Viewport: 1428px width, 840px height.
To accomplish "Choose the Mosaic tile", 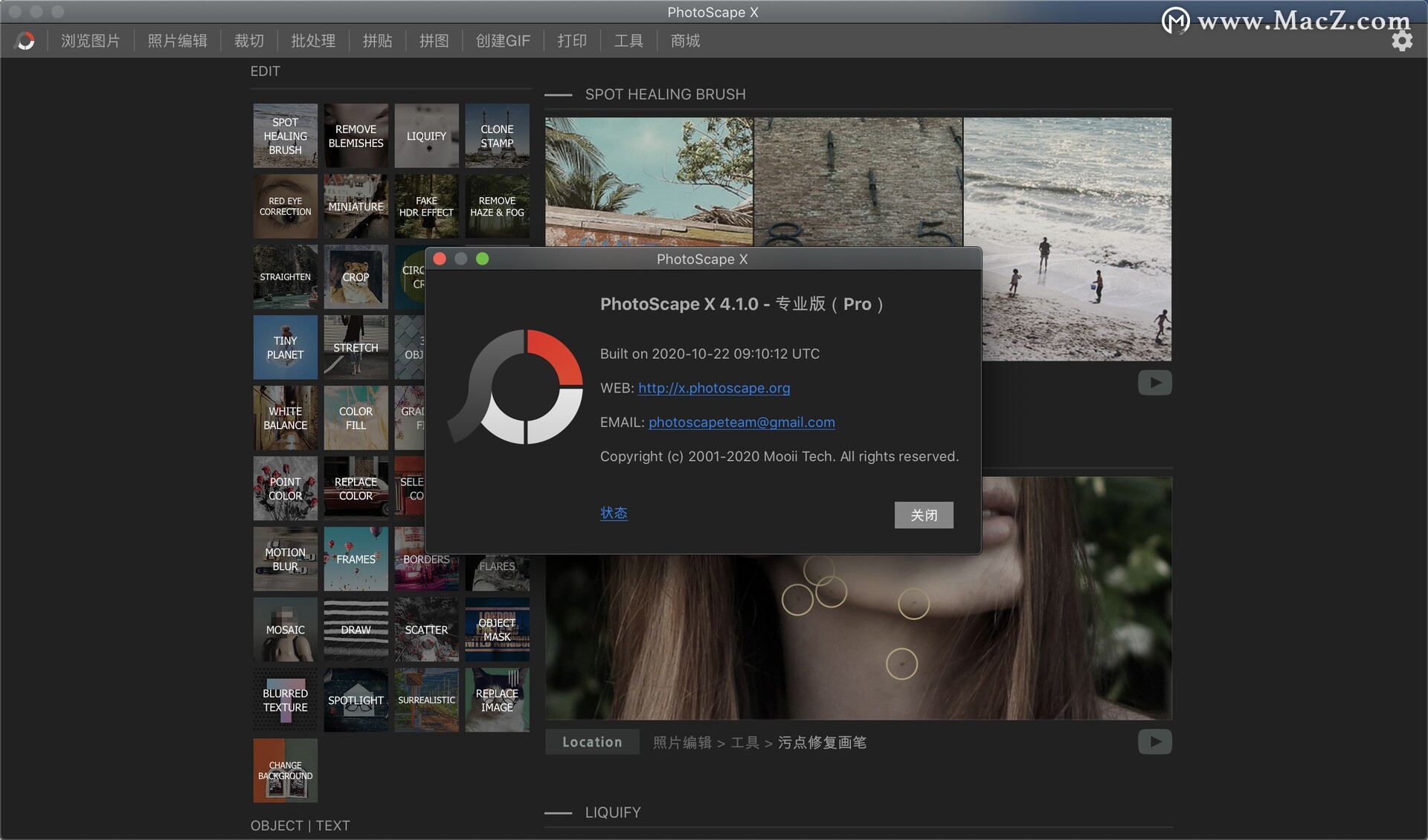I will (285, 630).
